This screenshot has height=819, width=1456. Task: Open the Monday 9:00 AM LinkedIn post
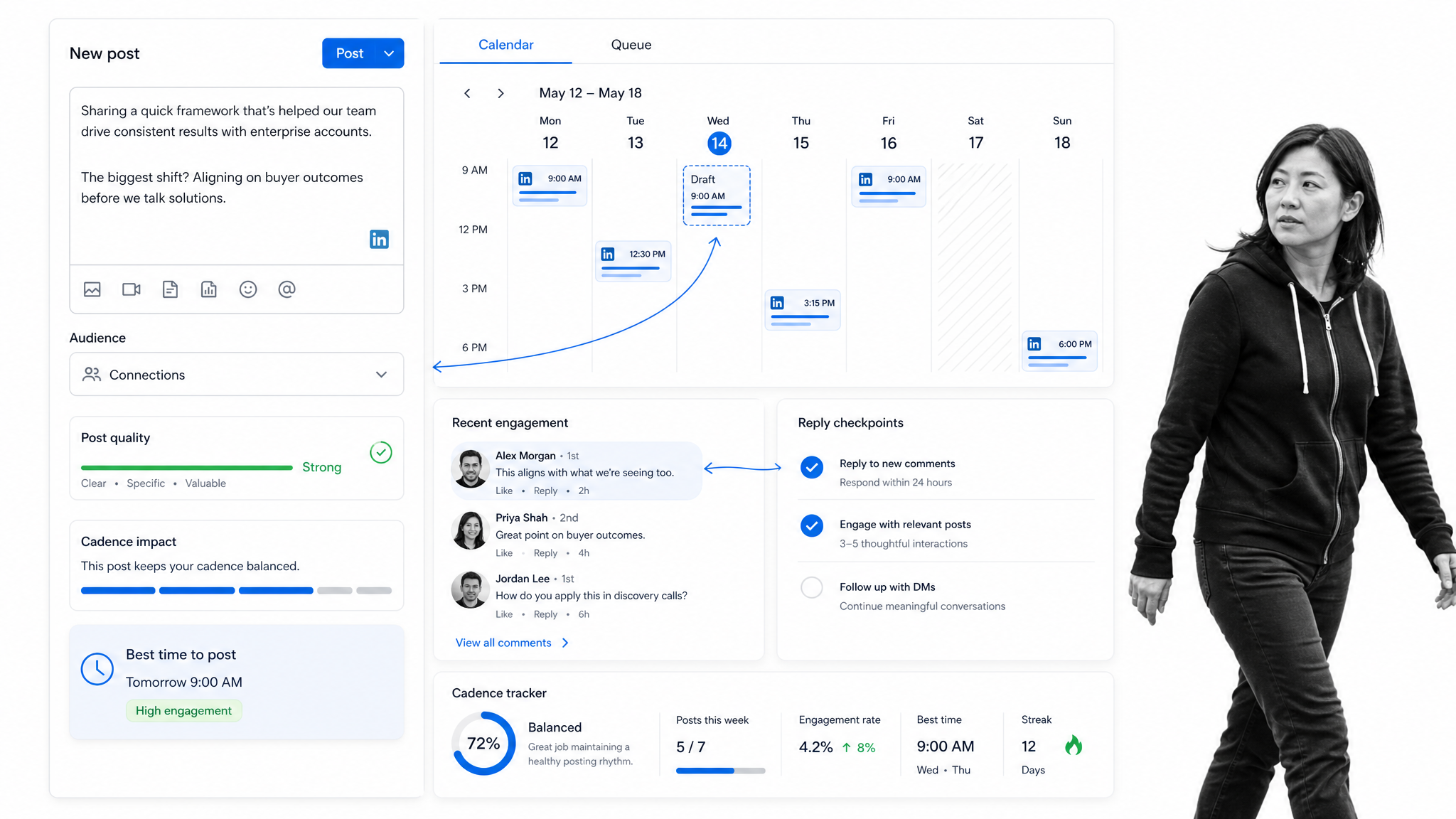coord(550,186)
